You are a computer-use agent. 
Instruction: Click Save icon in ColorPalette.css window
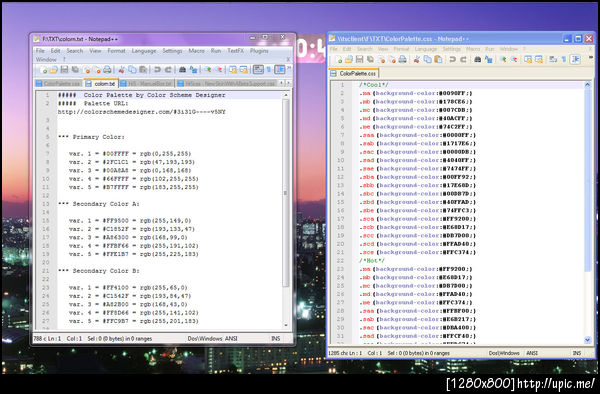coord(359,59)
